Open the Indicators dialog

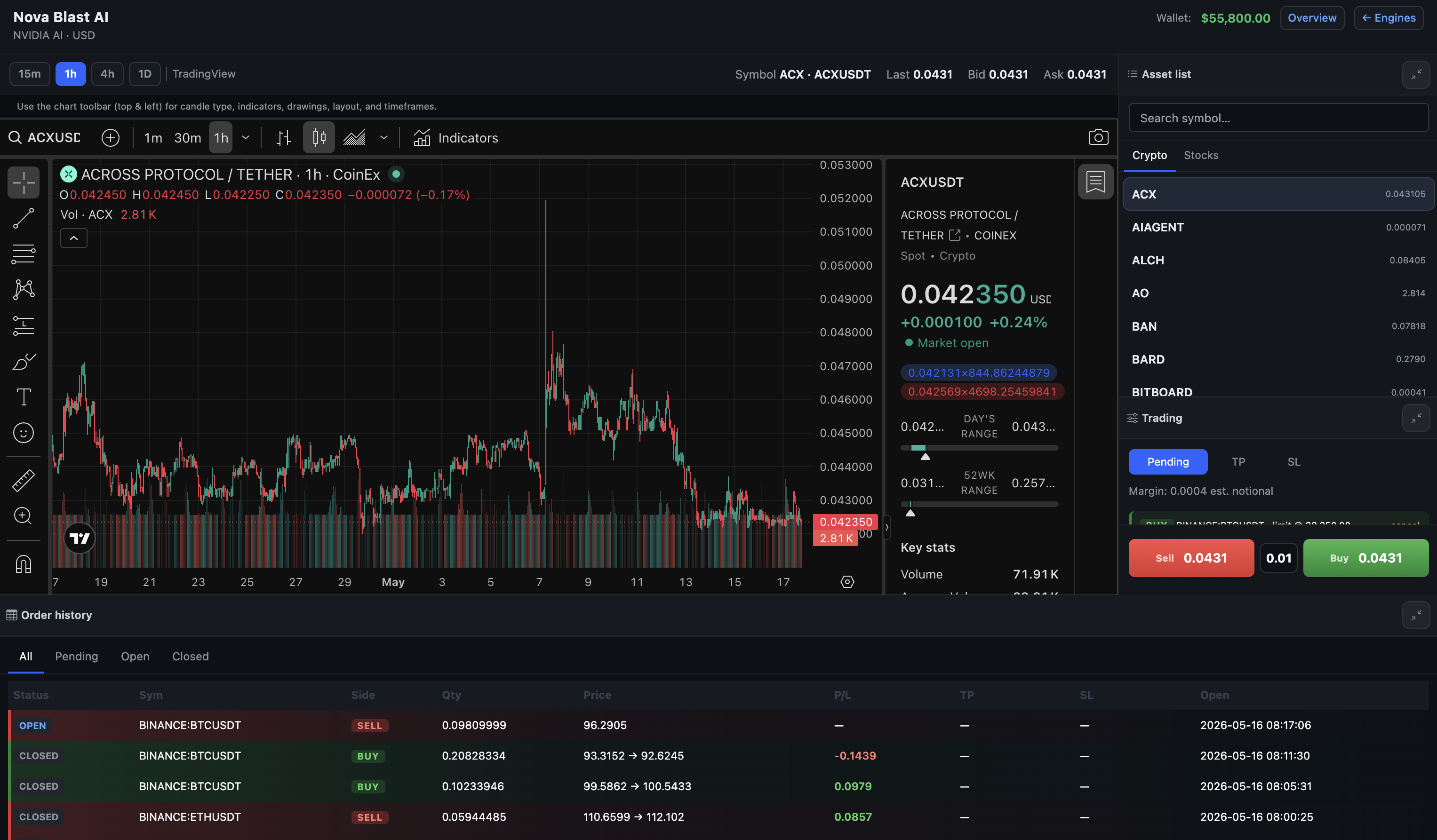[x=455, y=137]
